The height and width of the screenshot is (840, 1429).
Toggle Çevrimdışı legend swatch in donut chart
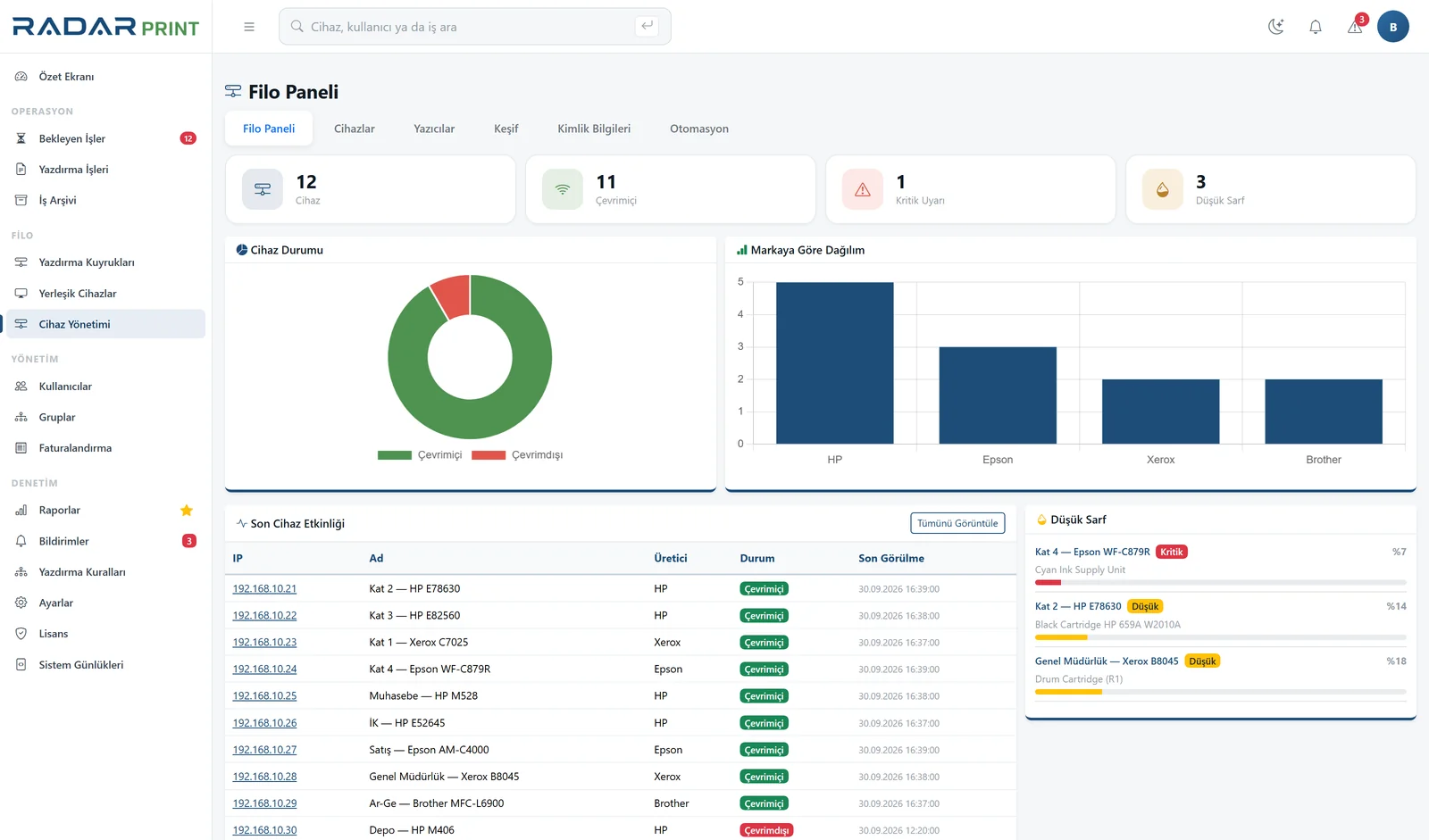[489, 455]
